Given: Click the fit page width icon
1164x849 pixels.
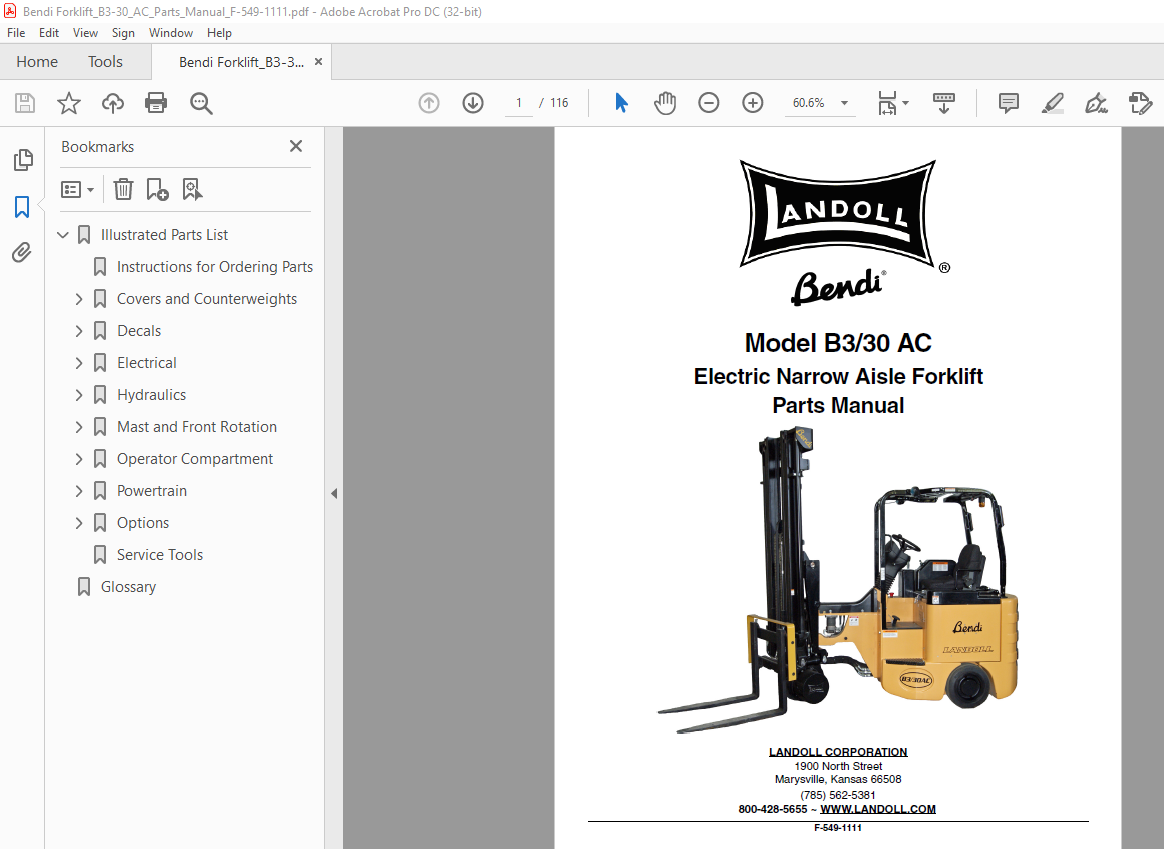Looking at the screenshot, I should click(x=887, y=102).
